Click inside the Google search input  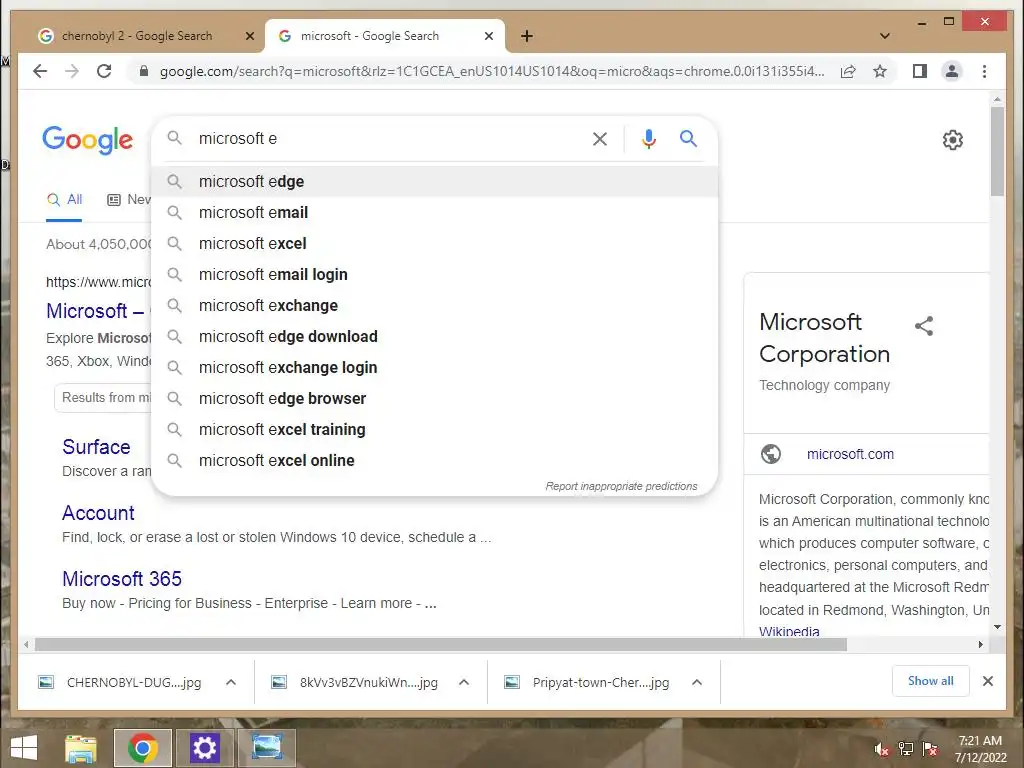(x=389, y=138)
